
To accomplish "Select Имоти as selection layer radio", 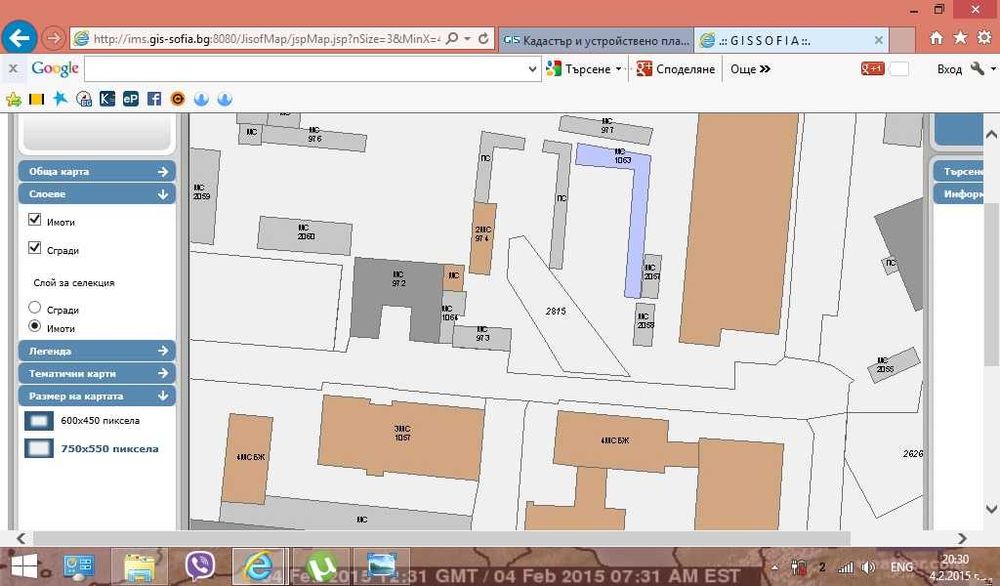I will tap(35, 326).
